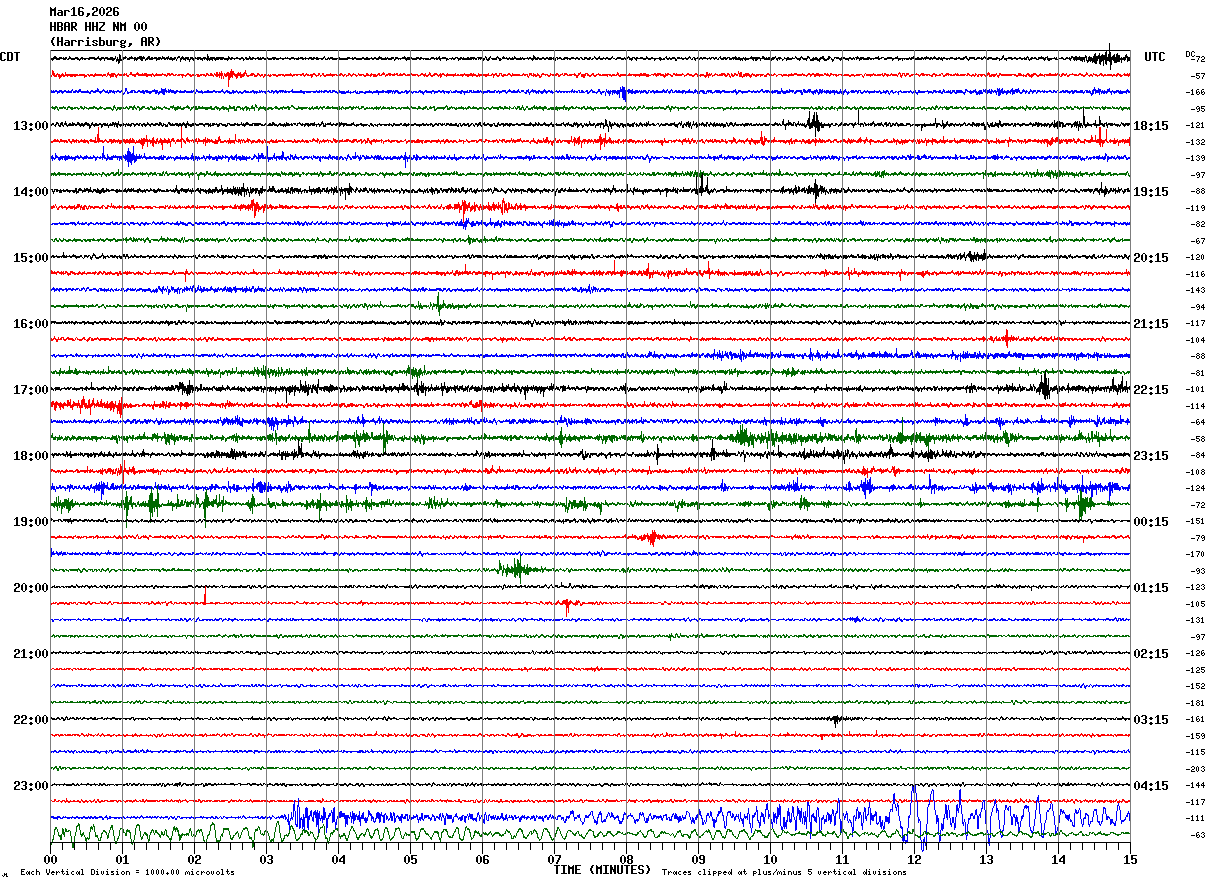Image resolution: width=1210 pixels, height=886 pixels.
Task: Click the 18:15 UTC time label
Action: pos(1150,126)
